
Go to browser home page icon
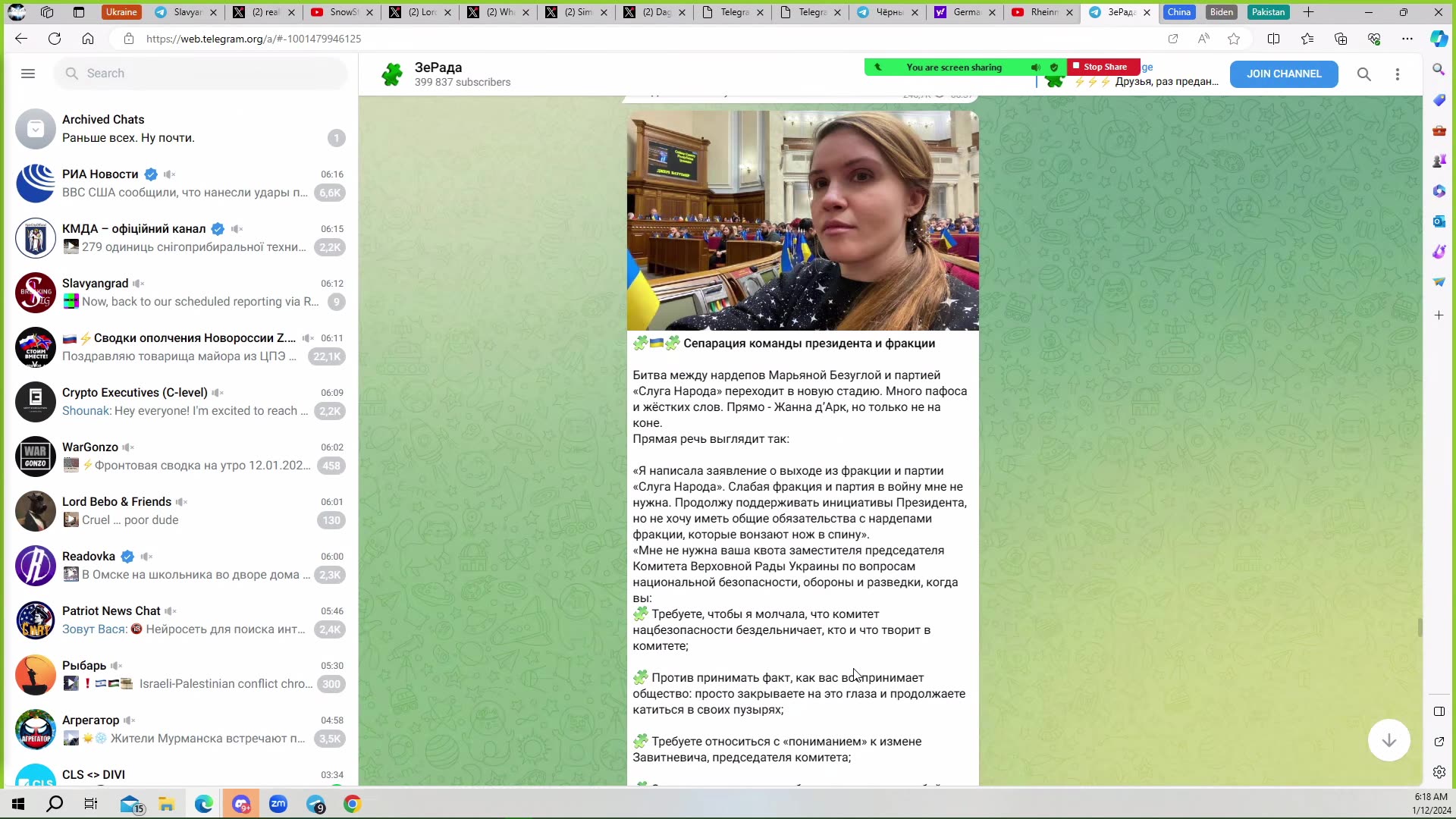point(88,39)
